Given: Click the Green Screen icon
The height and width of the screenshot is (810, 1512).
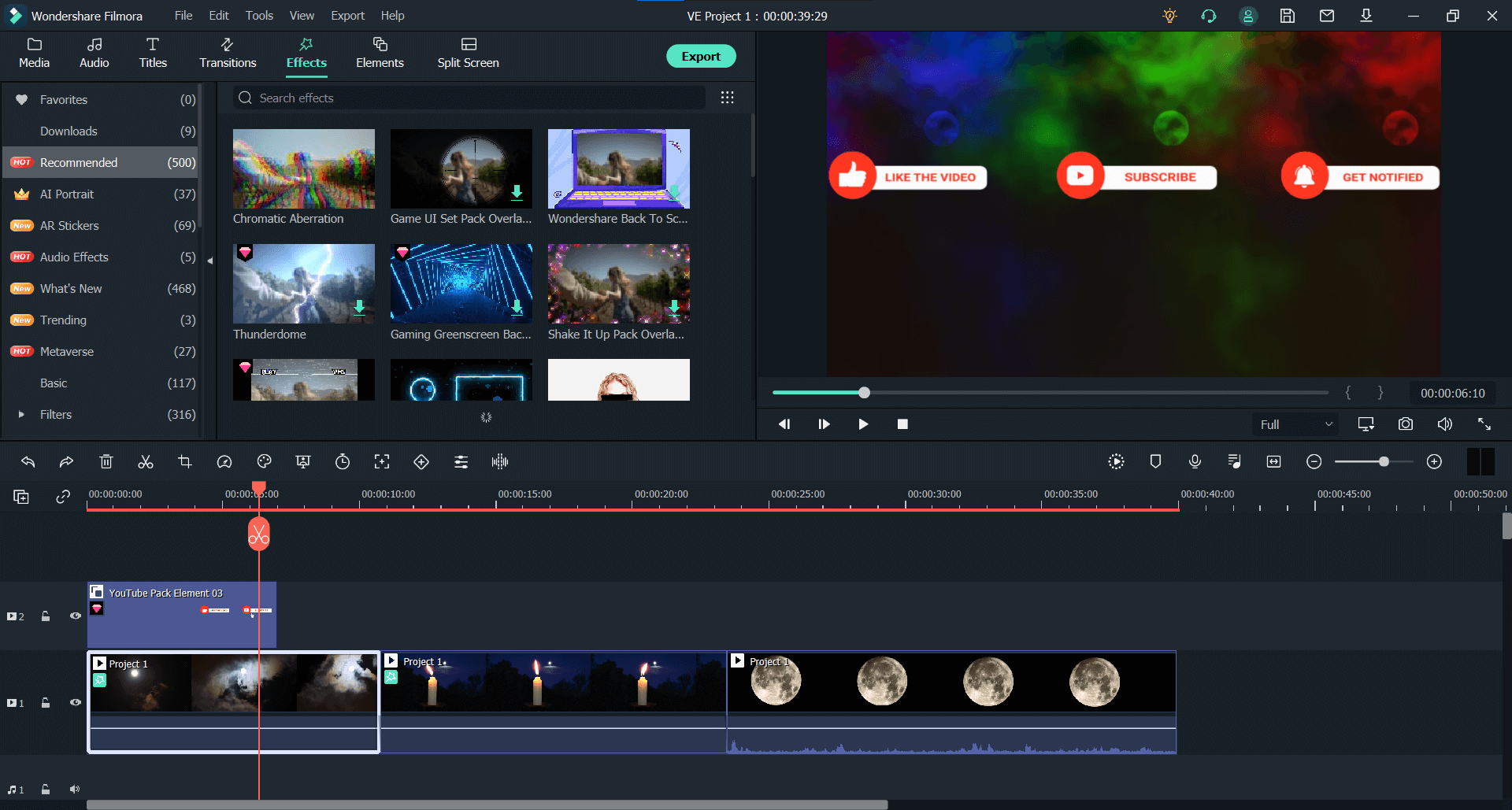Looking at the screenshot, I should click(x=303, y=462).
